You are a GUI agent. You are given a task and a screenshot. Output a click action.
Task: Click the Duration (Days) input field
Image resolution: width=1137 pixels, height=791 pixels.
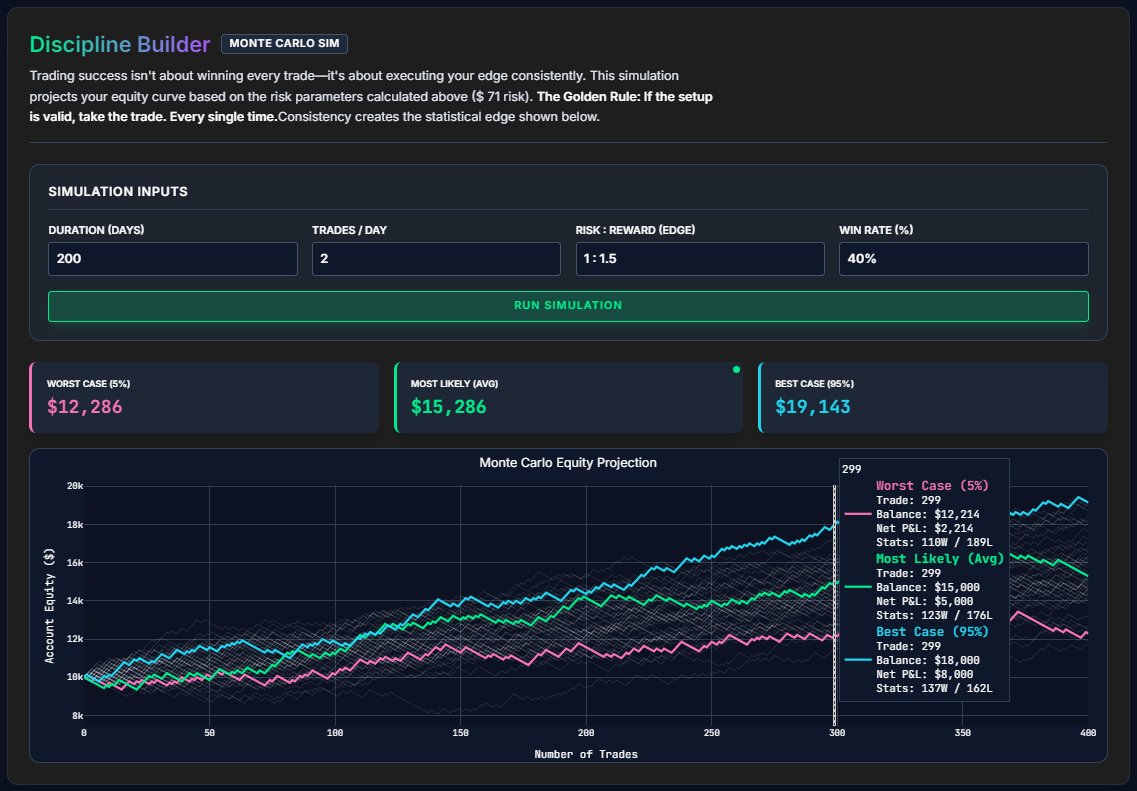pos(172,259)
